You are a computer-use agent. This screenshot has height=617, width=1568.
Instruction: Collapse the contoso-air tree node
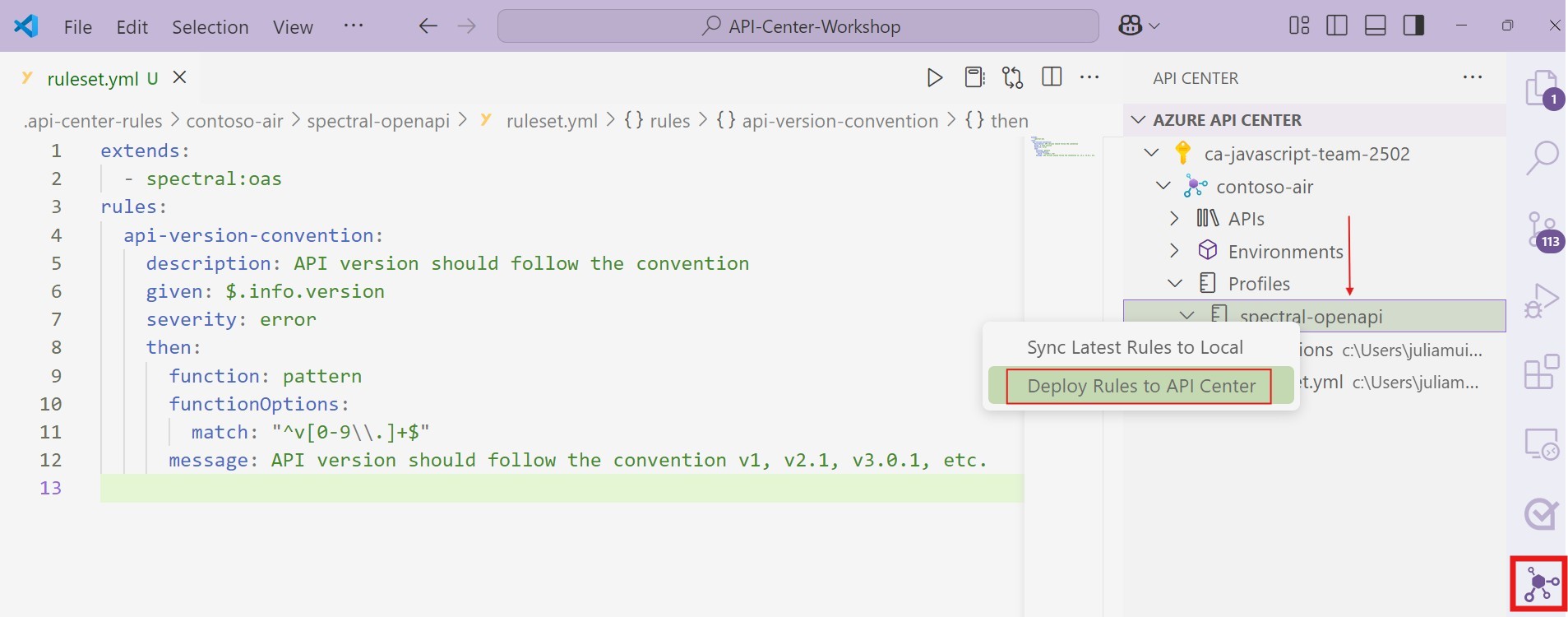click(x=1163, y=186)
